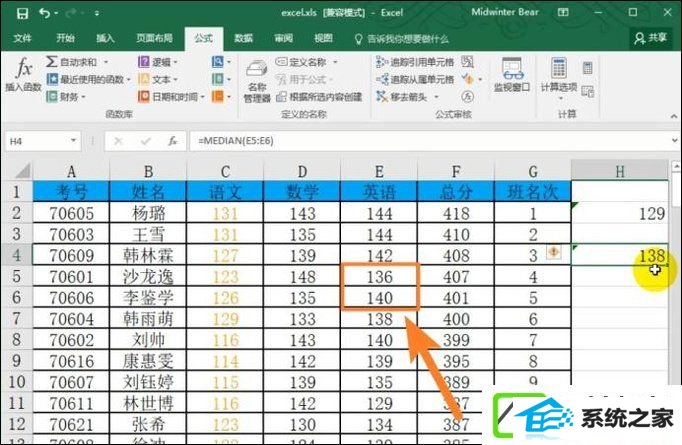Open the Watch Window
The width and height of the screenshot is (682, 445).
pos(512,75)
